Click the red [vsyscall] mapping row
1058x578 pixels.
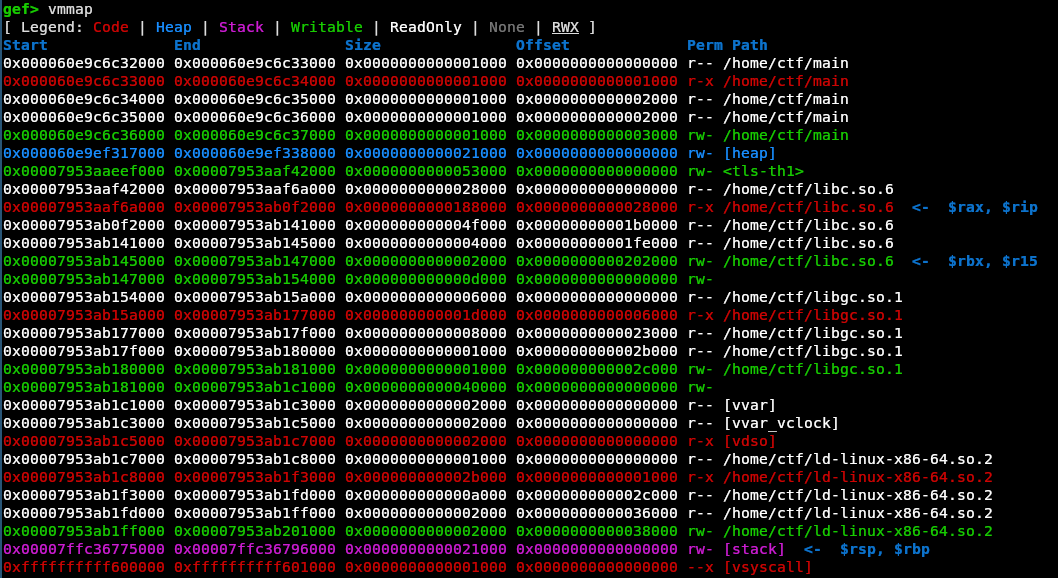(x=400, y=567)
